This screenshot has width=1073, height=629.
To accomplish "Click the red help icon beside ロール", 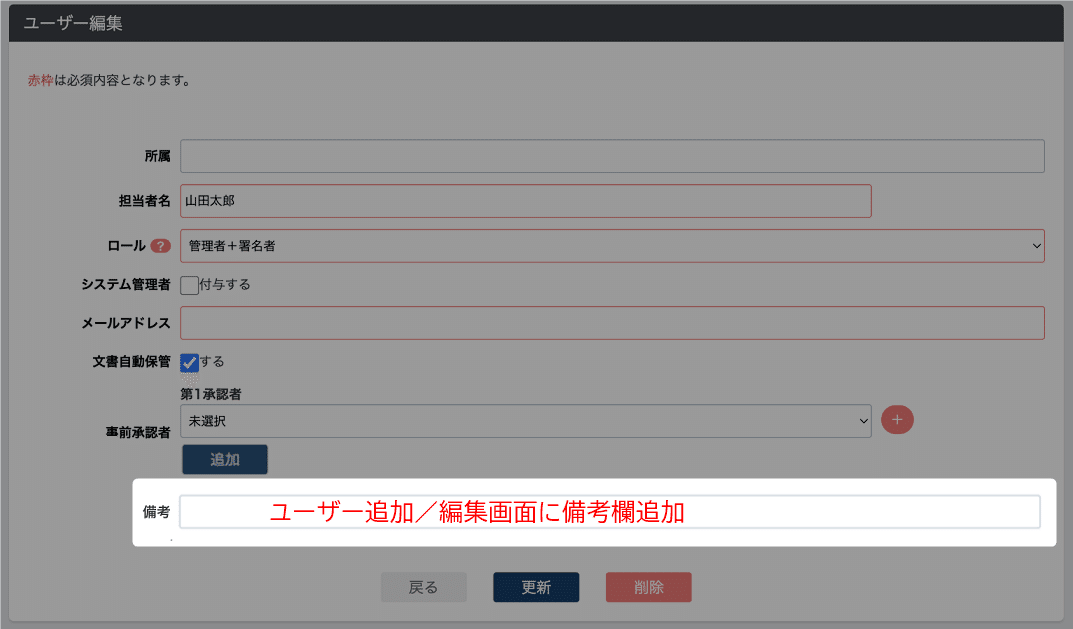I will [161, 246].
